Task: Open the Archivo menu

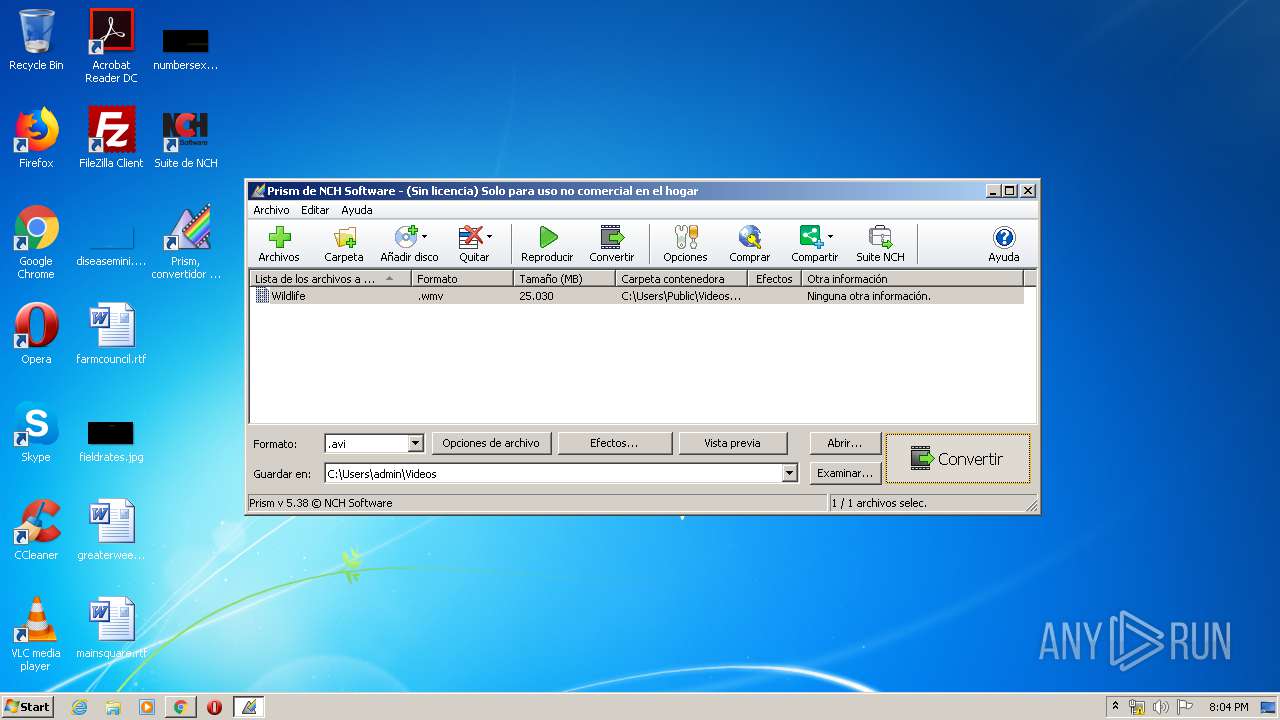Action: pyautogui.click(x=271, y=210)
